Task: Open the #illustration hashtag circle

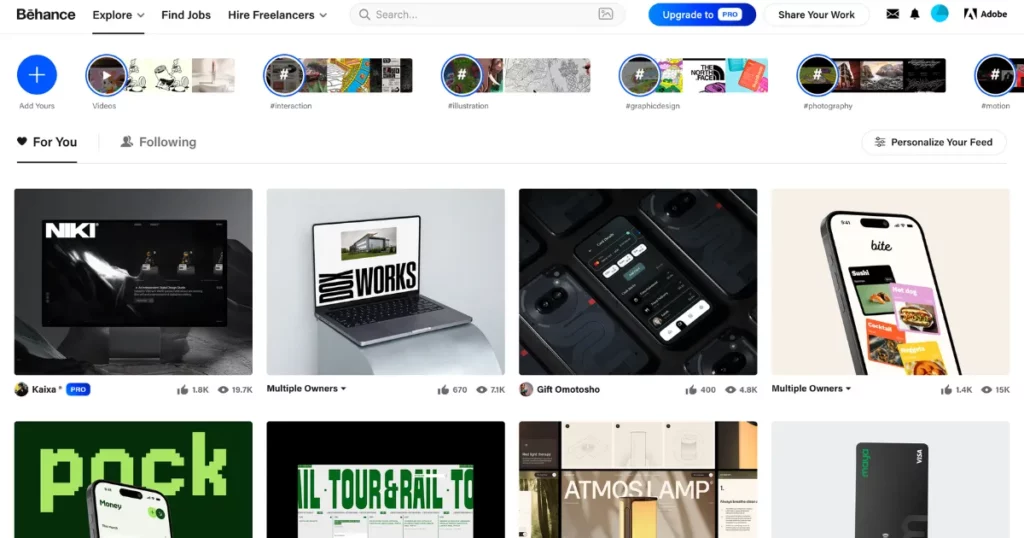Action: [x=461, y=75]
